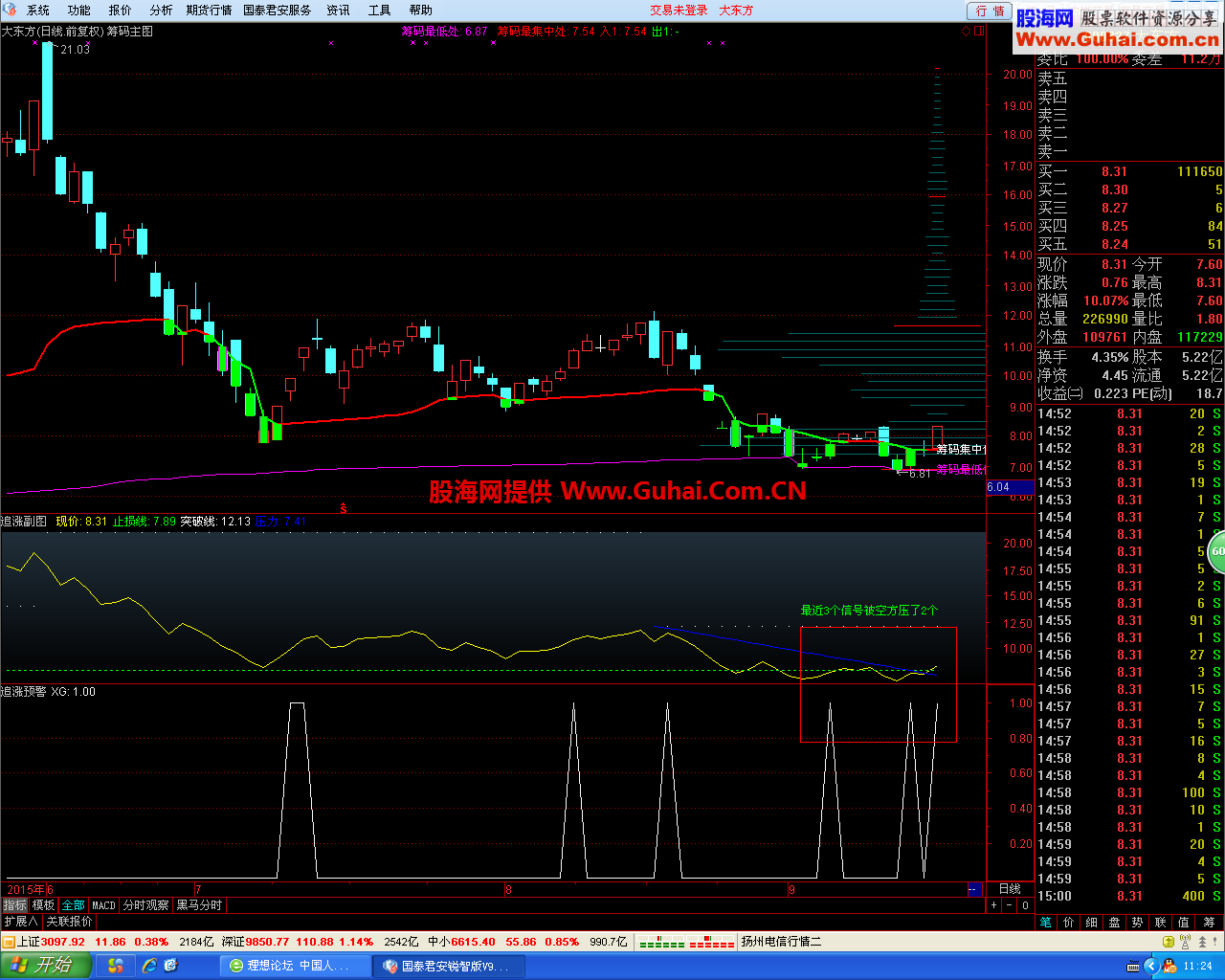
Task: Click the 买一 8.31 bid row
Action: click(x=1130, y=171)
